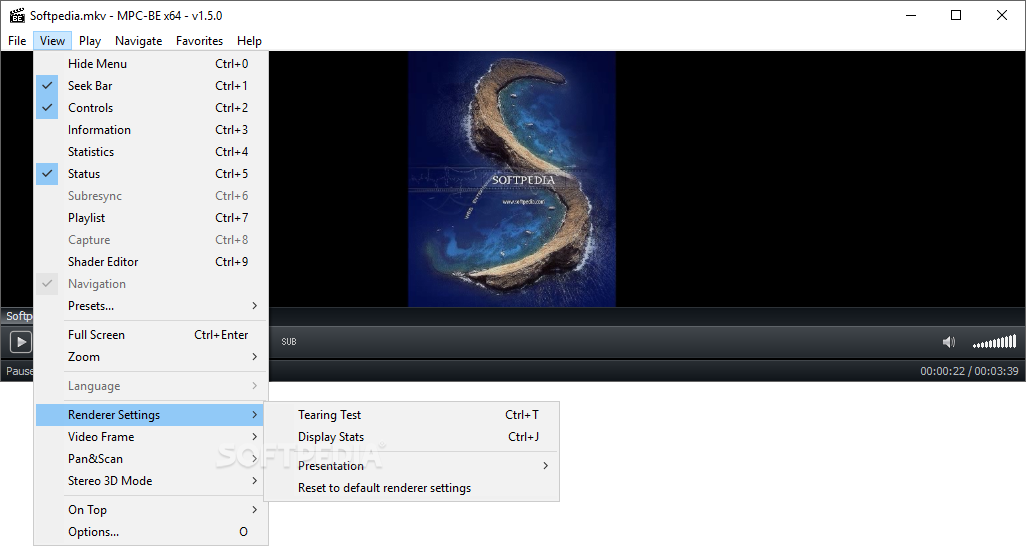Enable Tearing Test
Screen dimensions: 1026x546
[412, 415]
